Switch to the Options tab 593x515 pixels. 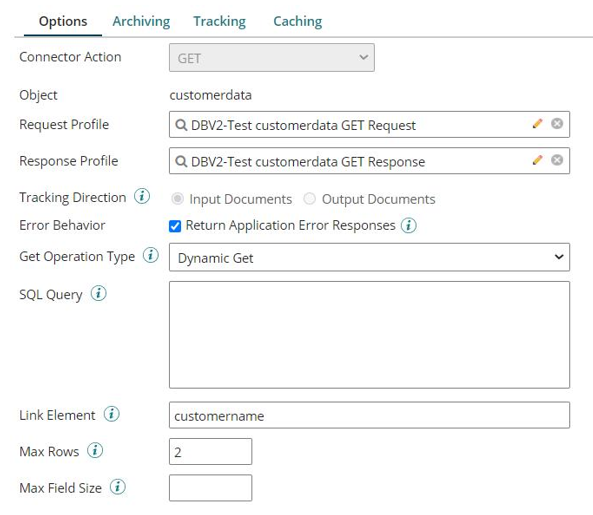click(63, 22)
